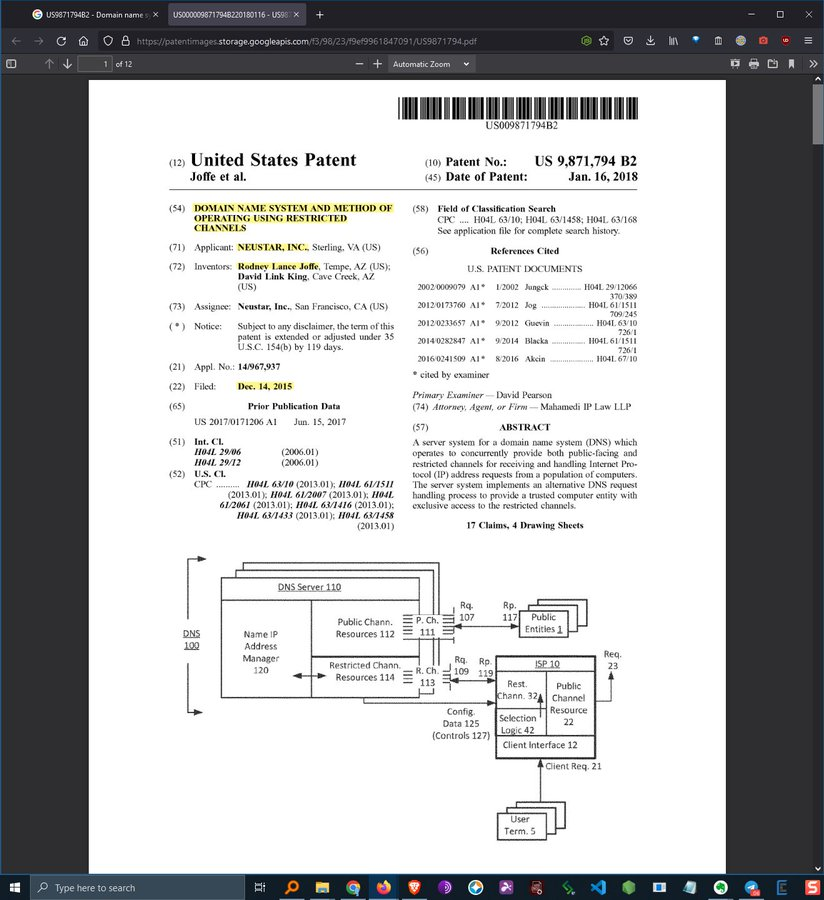Viewport: 824px width, 900px height.
Task: Zoom out the PDF document
Action: pos(359,64)
